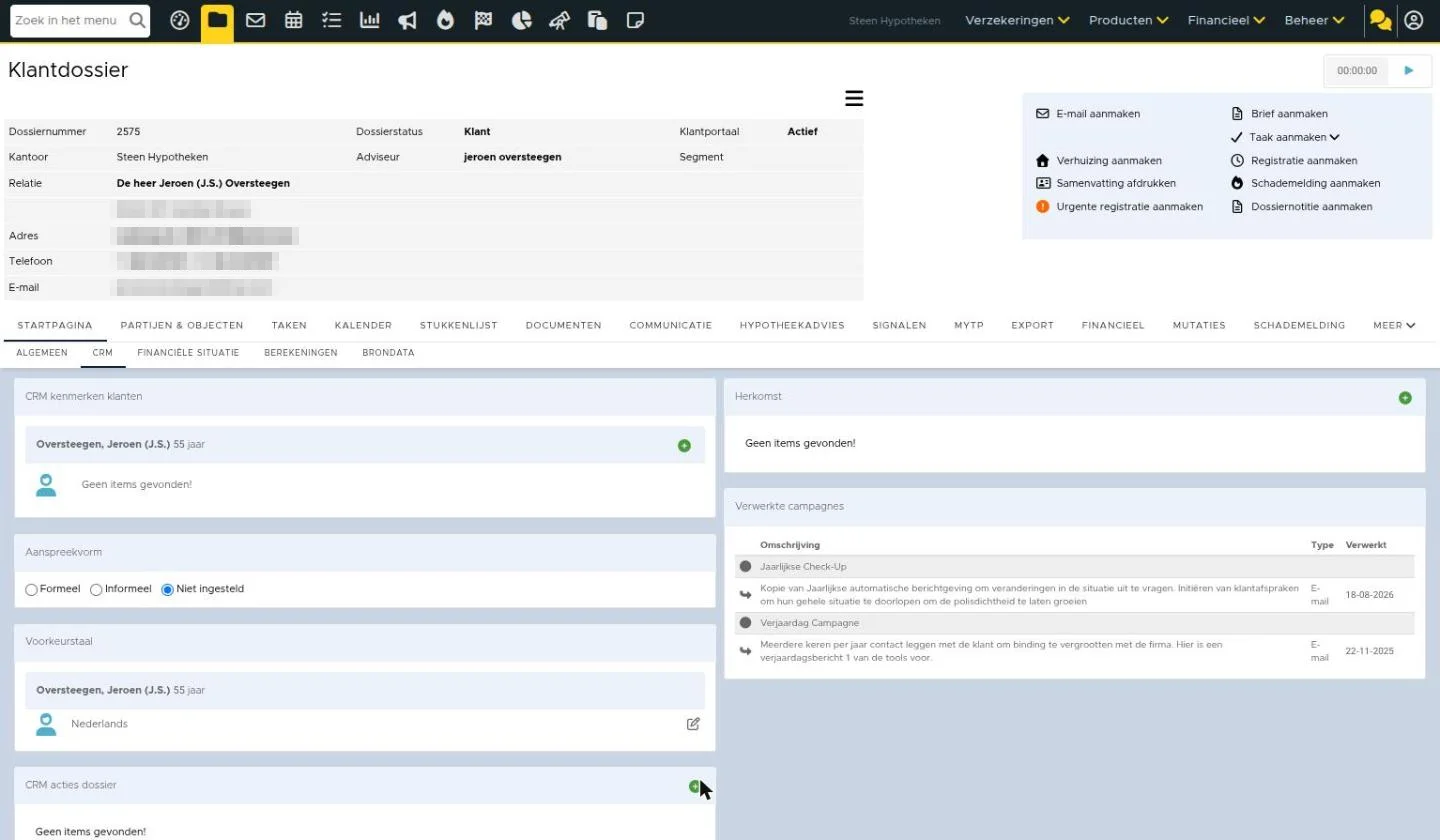Open the flame icon in top toolbar

pos(445,20)
